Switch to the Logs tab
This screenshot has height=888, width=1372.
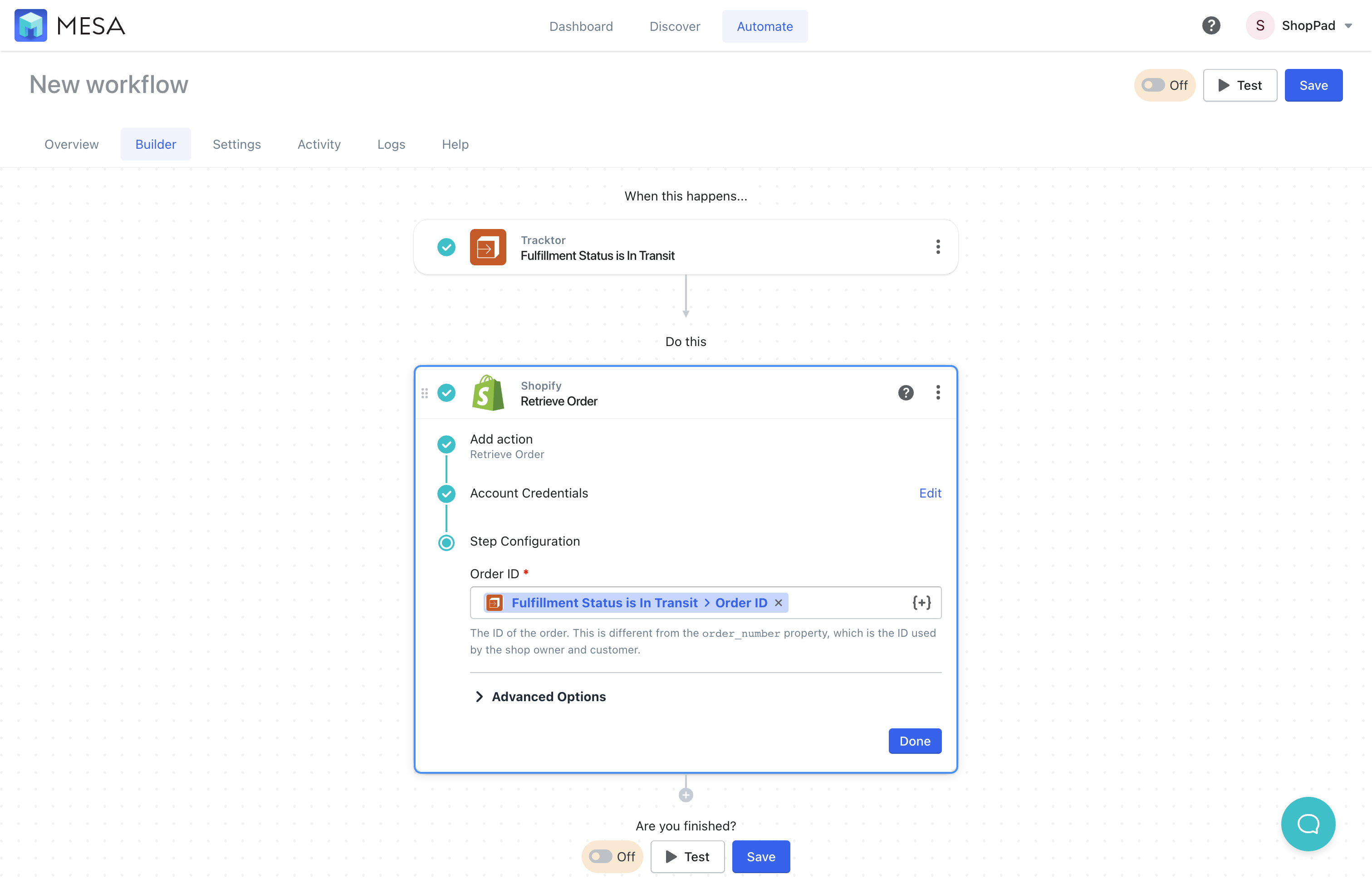tap(392, 144)
